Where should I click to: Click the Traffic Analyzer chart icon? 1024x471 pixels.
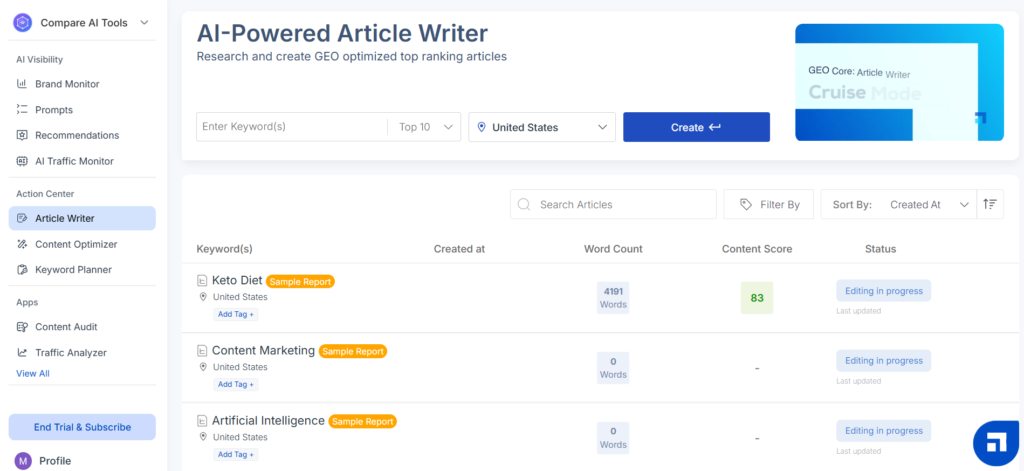pyautogui.click(x=22, y=353)
